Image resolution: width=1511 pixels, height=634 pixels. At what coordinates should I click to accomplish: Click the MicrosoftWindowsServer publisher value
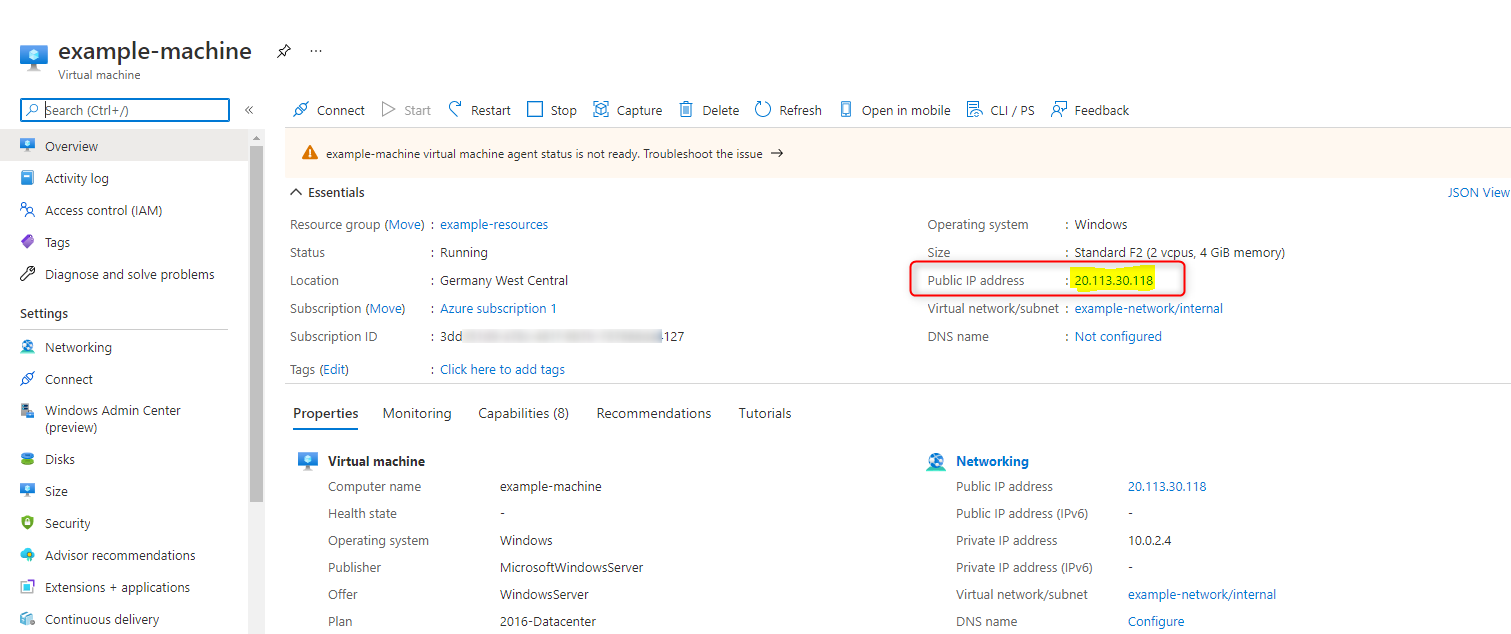click(571, 567)
